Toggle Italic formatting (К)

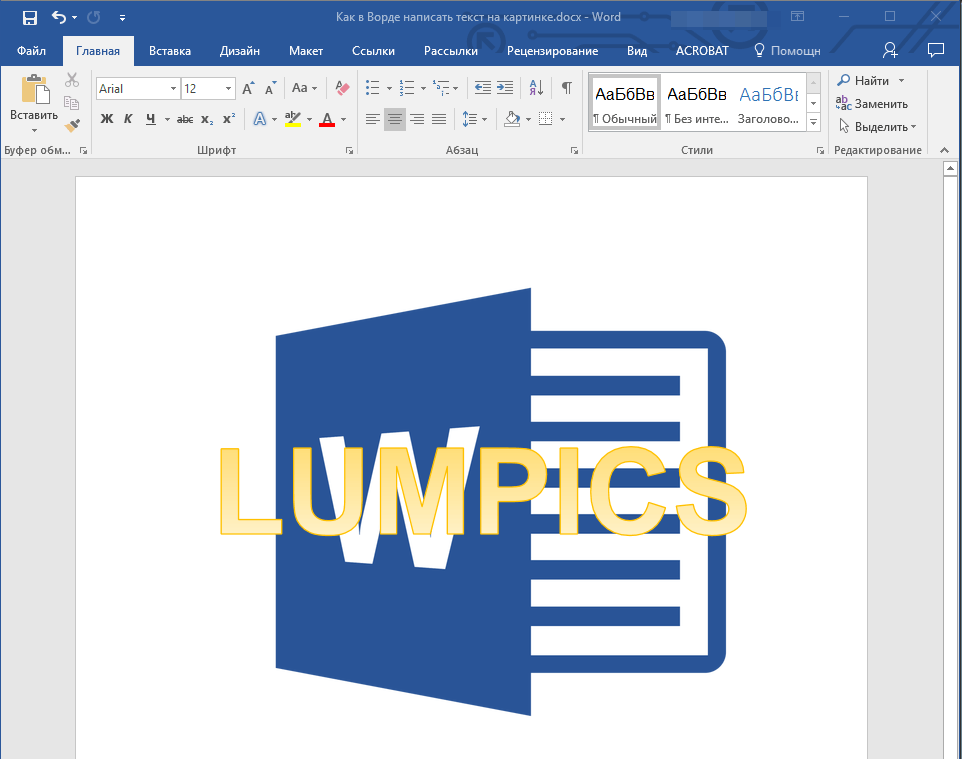(x=128, y=119)
